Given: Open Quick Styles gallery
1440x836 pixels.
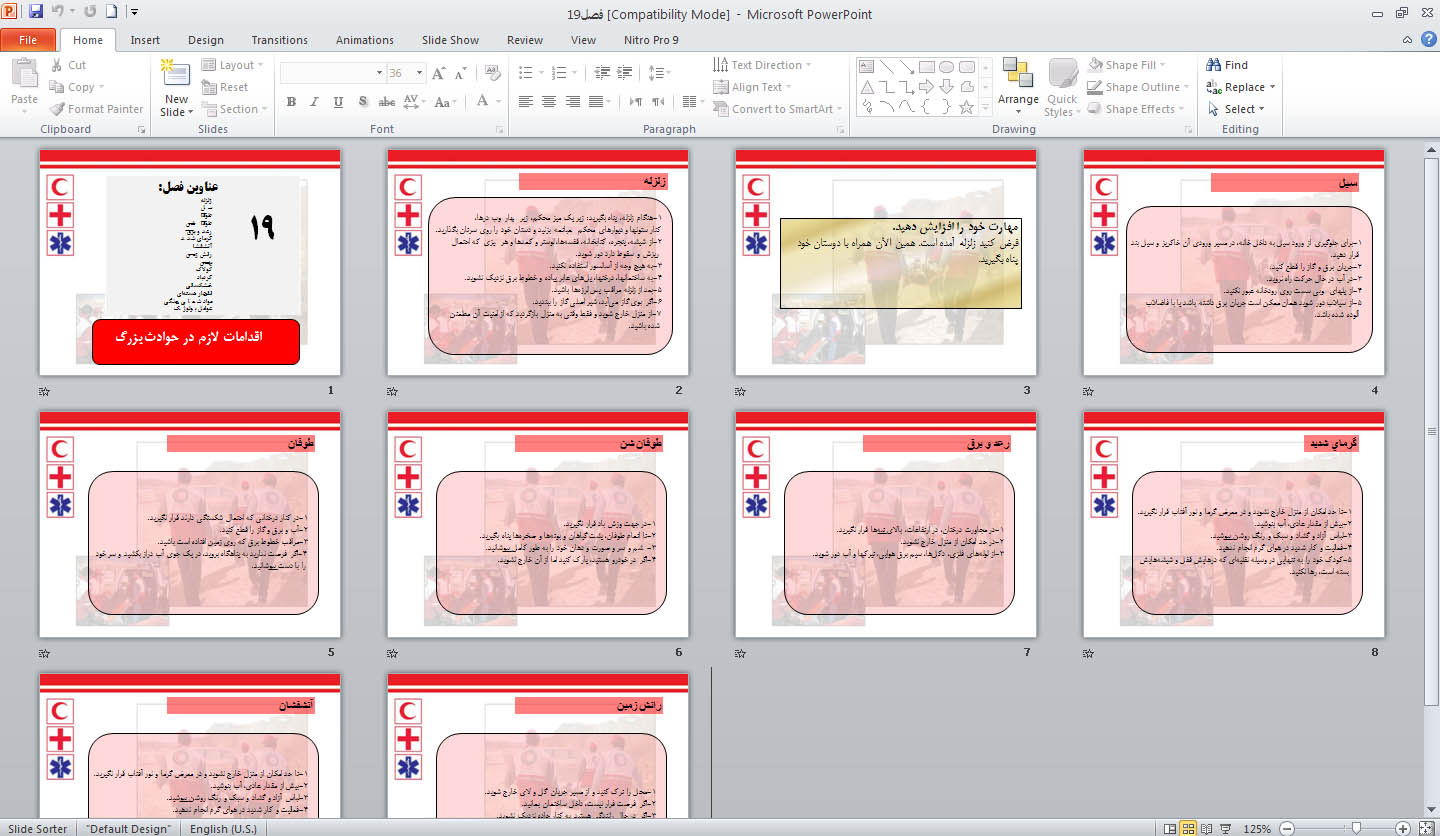Looking at the screenshot, I should (1062, 83).
